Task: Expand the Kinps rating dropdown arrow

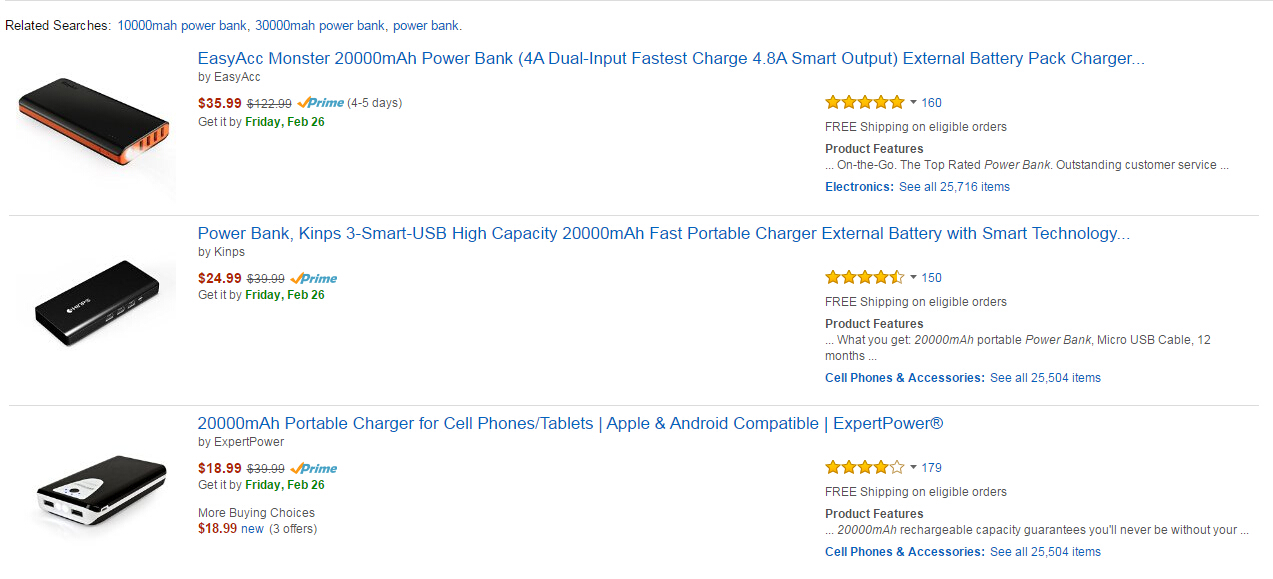Action: pyautogui.click(x=913, y=277)
